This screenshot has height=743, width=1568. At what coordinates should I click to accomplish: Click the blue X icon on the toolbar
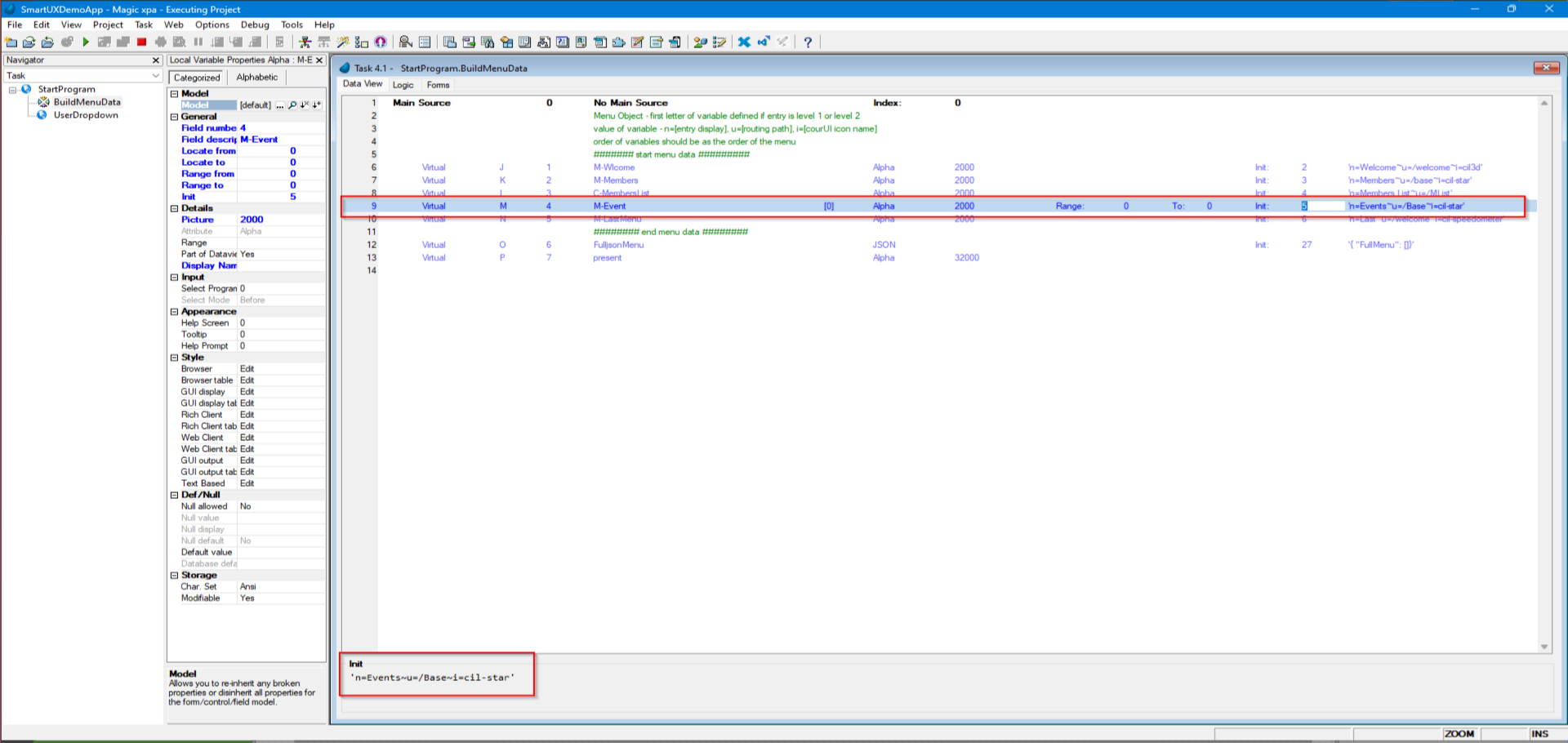pyautogui.click(x=743, y=42)
